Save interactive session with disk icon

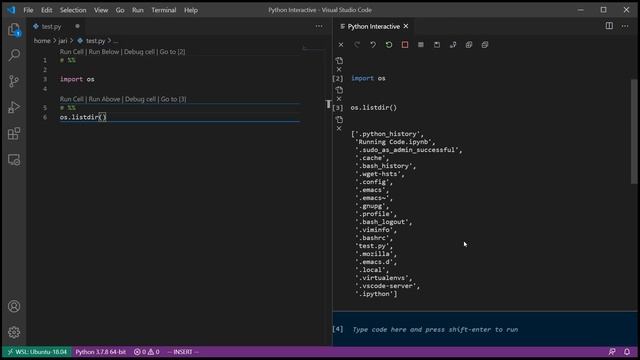coord(437,45)
